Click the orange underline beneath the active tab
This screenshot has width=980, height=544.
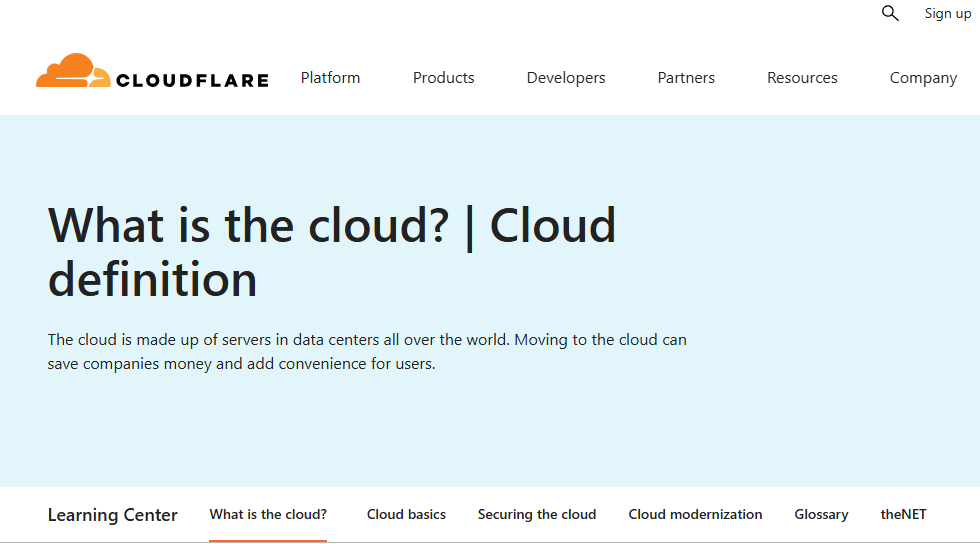pos(268,540)
